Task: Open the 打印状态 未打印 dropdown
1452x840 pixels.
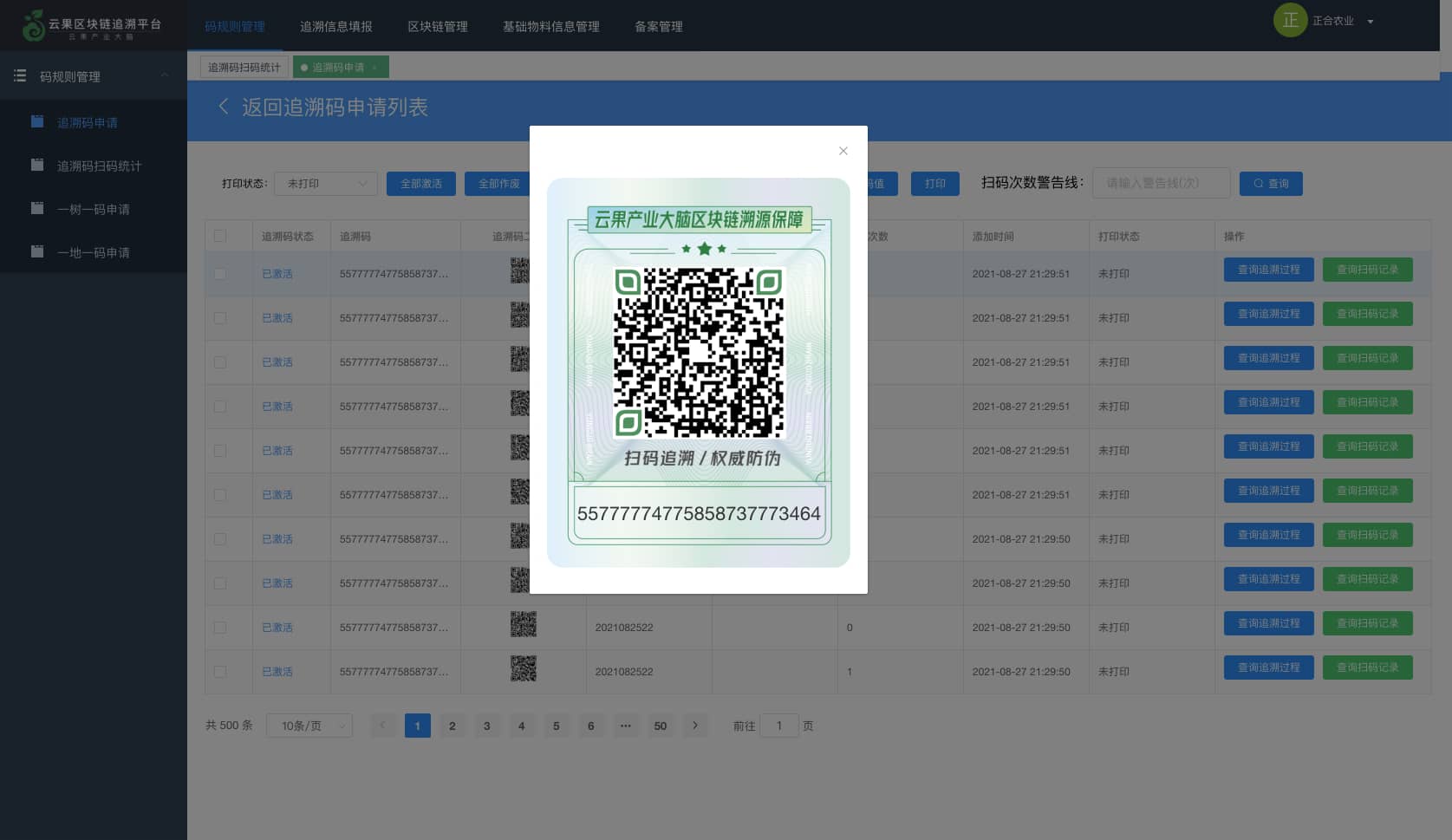Action: pyautogui.click(x=326, y=184)
